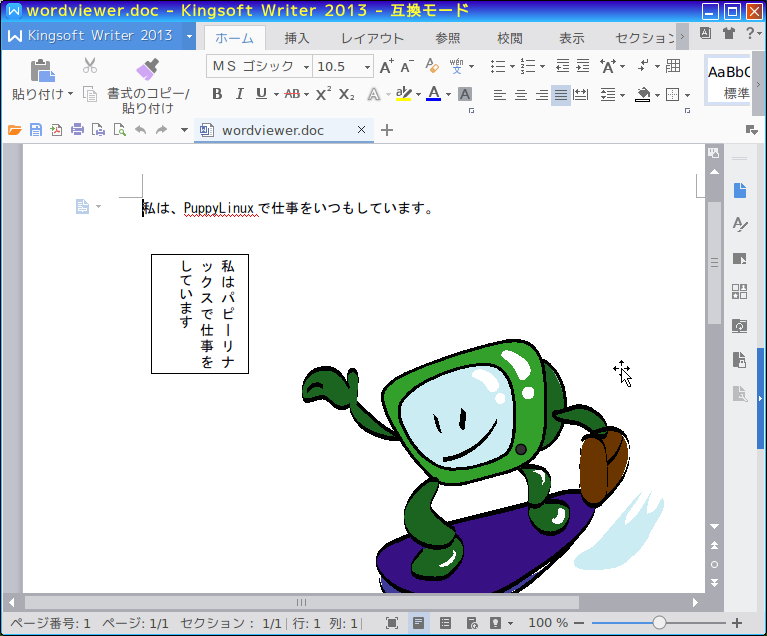This screenshot has height=636, width=767.
Task: Open the 10.5 font size dropdown
Action: tap(367, 67)
